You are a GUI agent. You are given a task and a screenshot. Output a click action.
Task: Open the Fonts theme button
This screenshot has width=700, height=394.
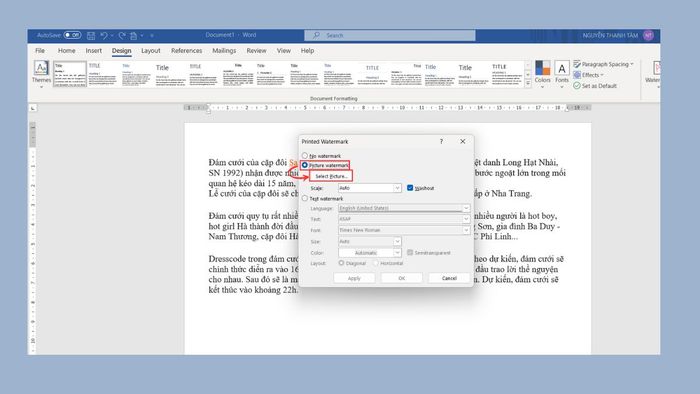pyautogui.click(x=562, y=74)
